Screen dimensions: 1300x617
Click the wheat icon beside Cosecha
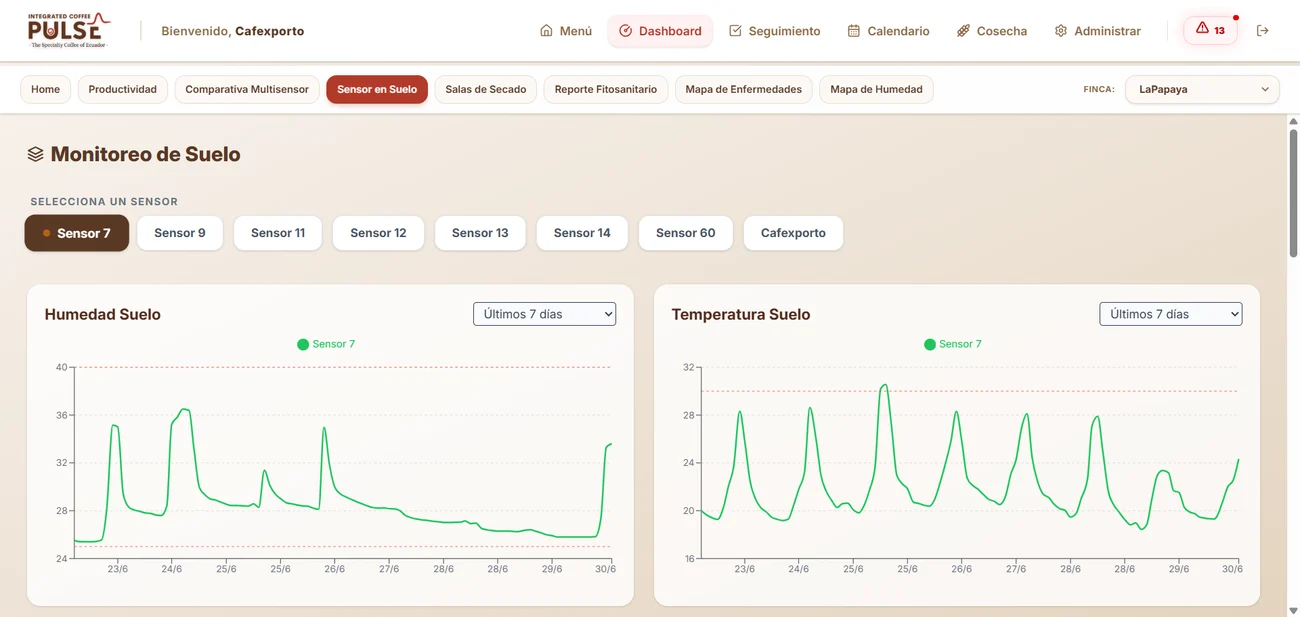963,31
